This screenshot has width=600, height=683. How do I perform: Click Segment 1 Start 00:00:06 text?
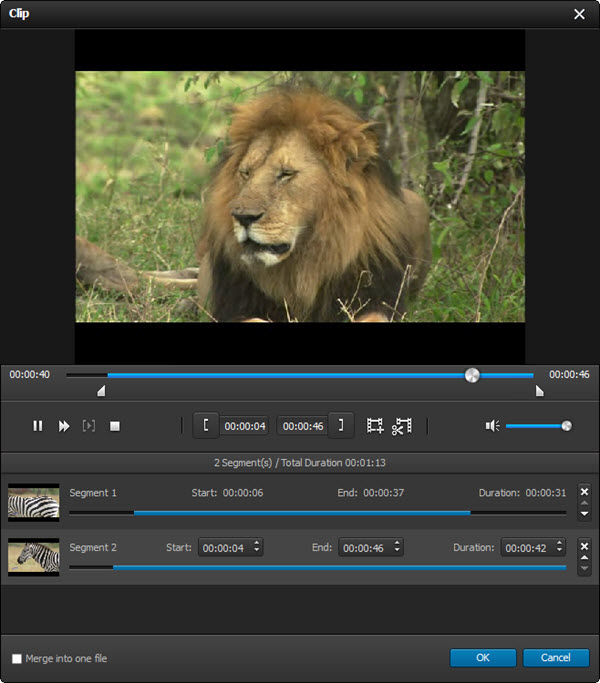pyautogui.click(x=227, y=493)
